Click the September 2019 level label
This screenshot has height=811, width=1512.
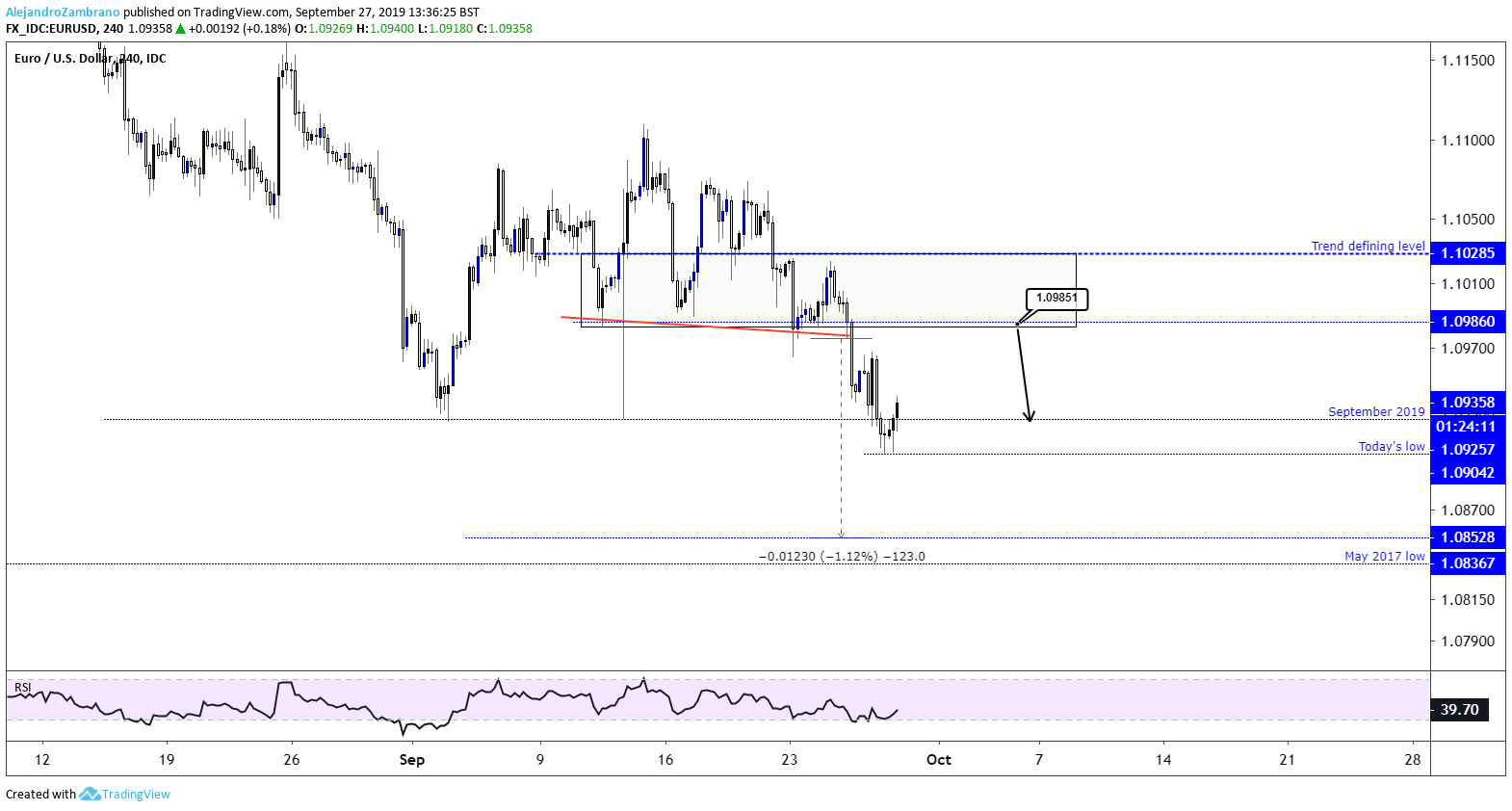tap(1376, 412)
